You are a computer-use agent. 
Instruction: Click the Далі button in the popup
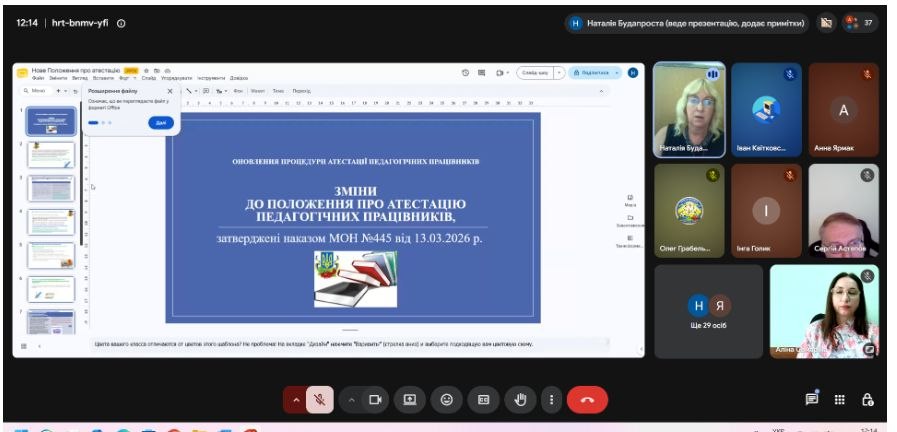tap(161, 122)
